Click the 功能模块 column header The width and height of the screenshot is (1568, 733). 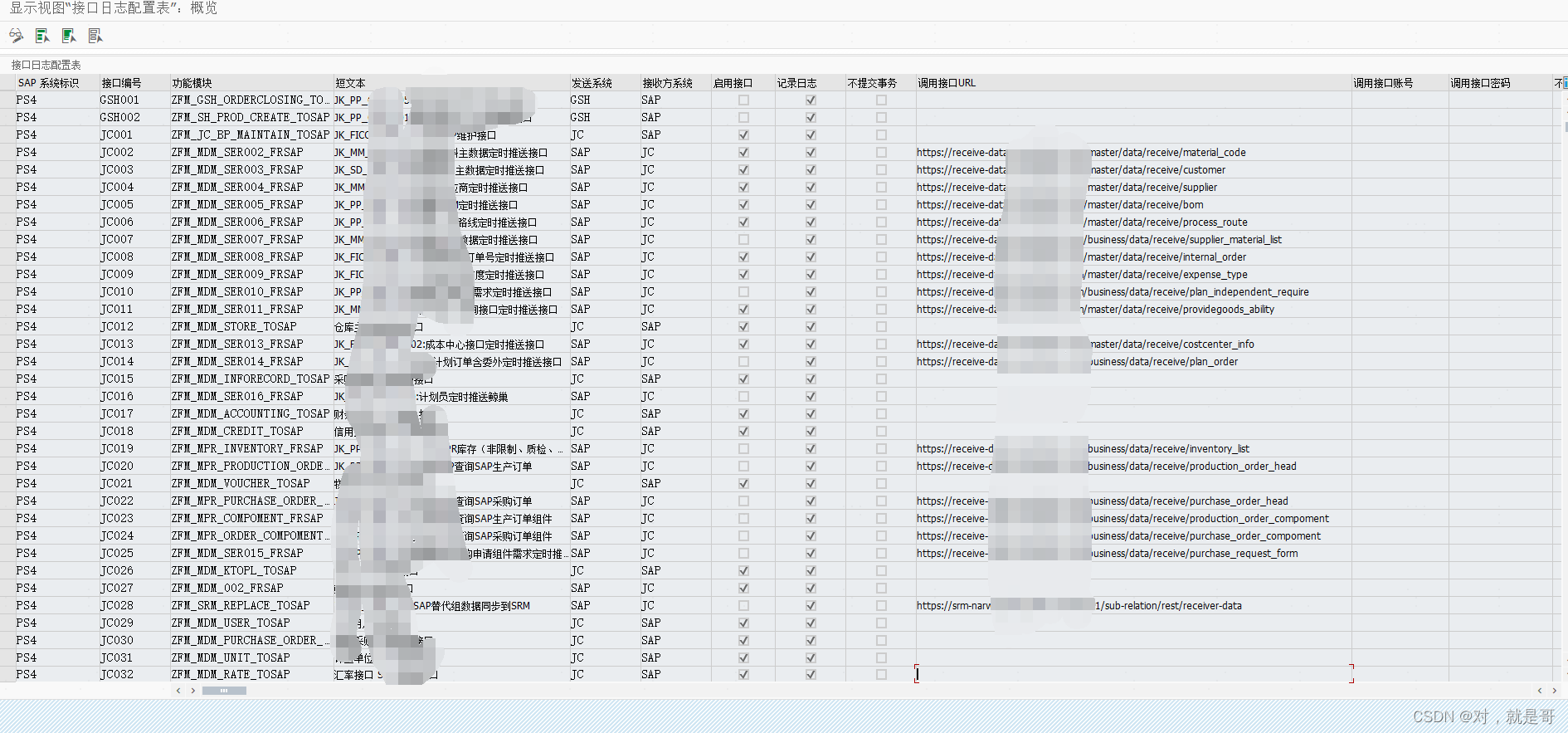(251, 83)
